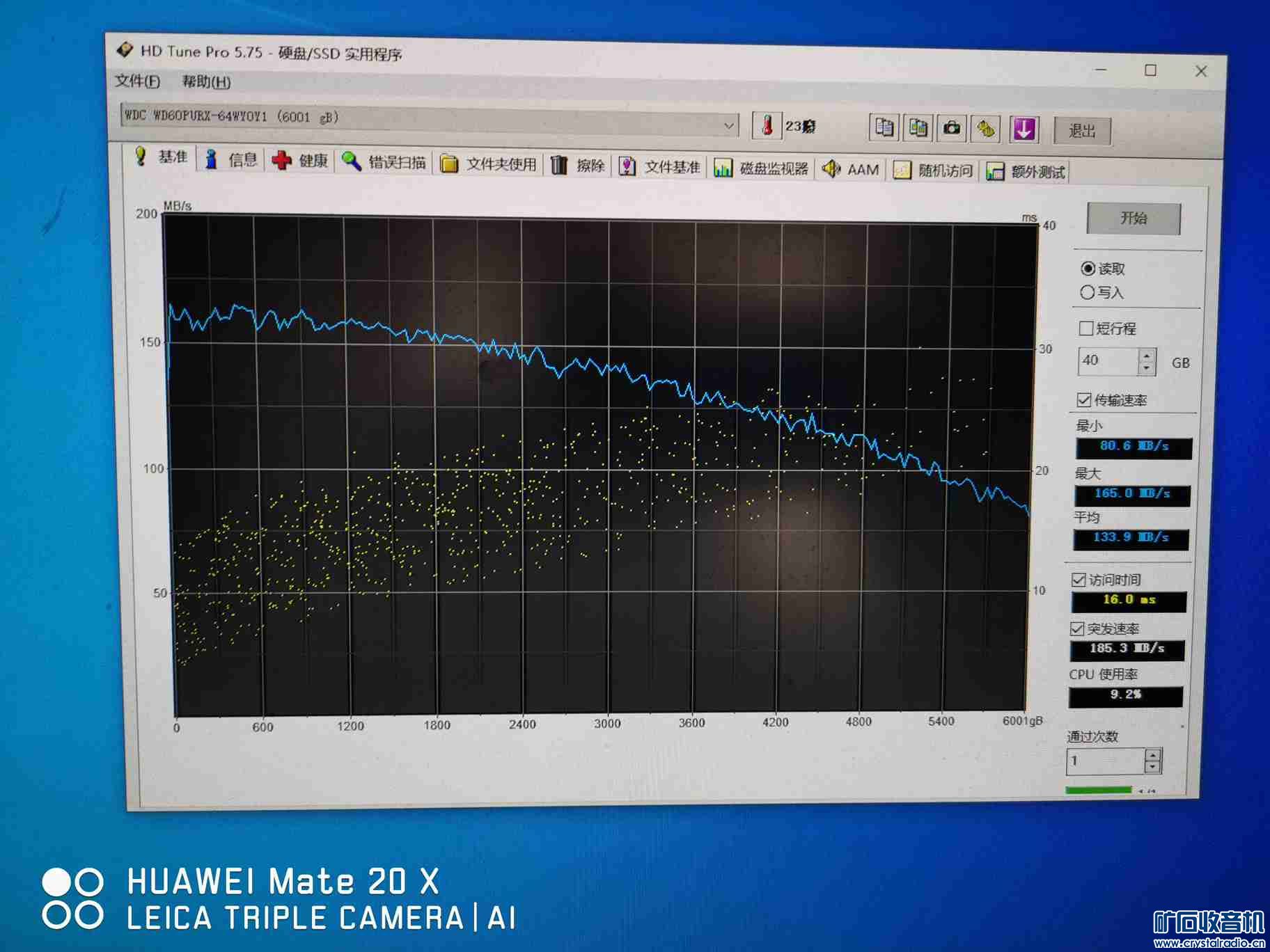Viewport: 1270px width, 952px height.
Task: Click the AAM speaker icon
Action: pos(831,169)
